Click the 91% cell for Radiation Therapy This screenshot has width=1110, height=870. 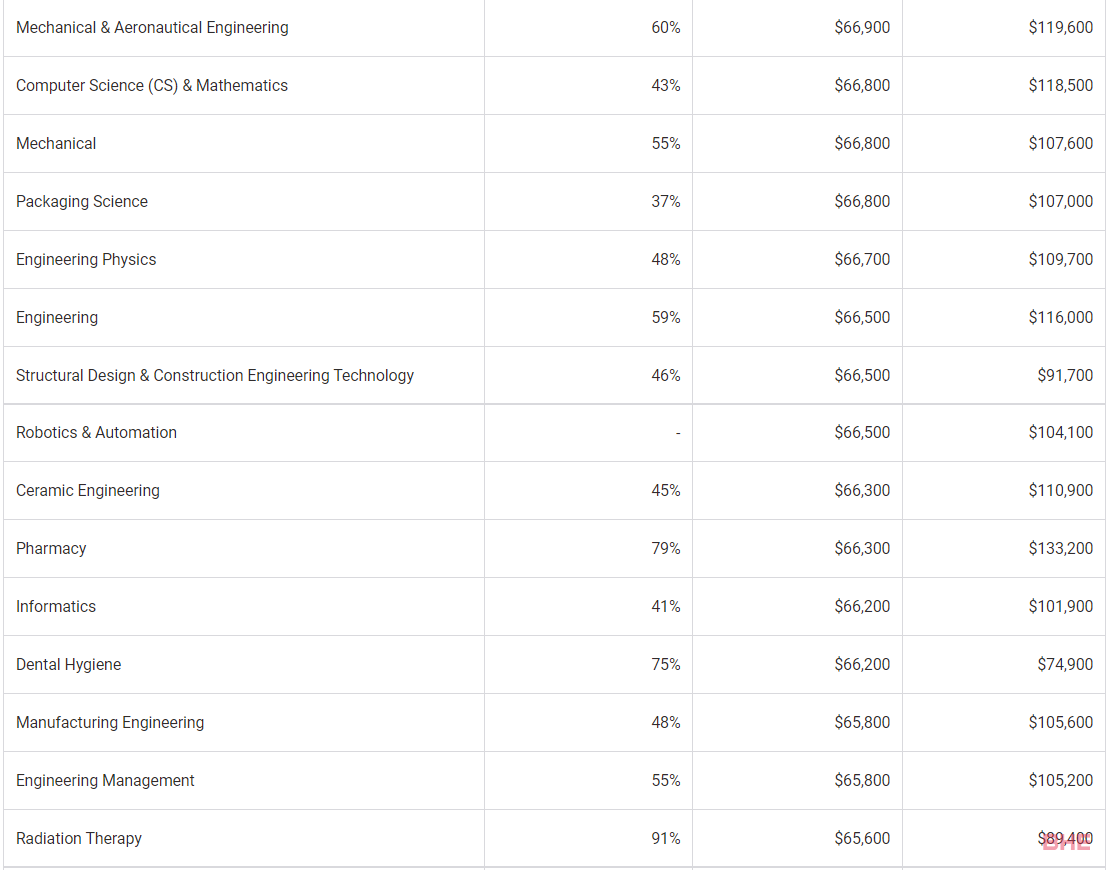click(666, 839)
